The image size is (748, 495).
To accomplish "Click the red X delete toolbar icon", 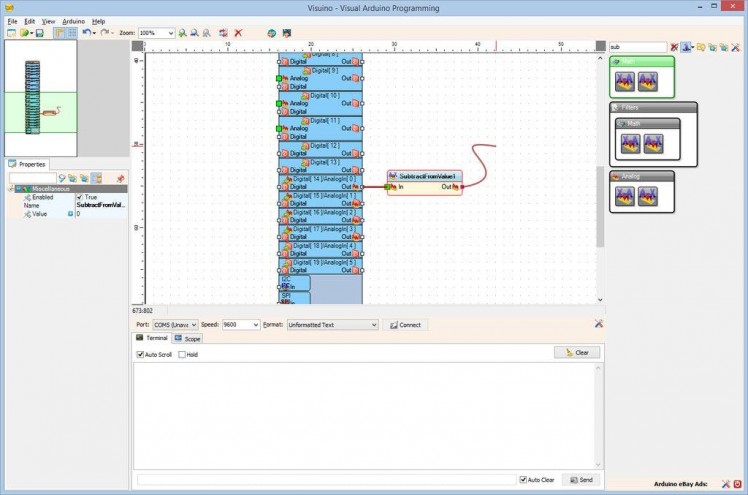I will 238,33.
